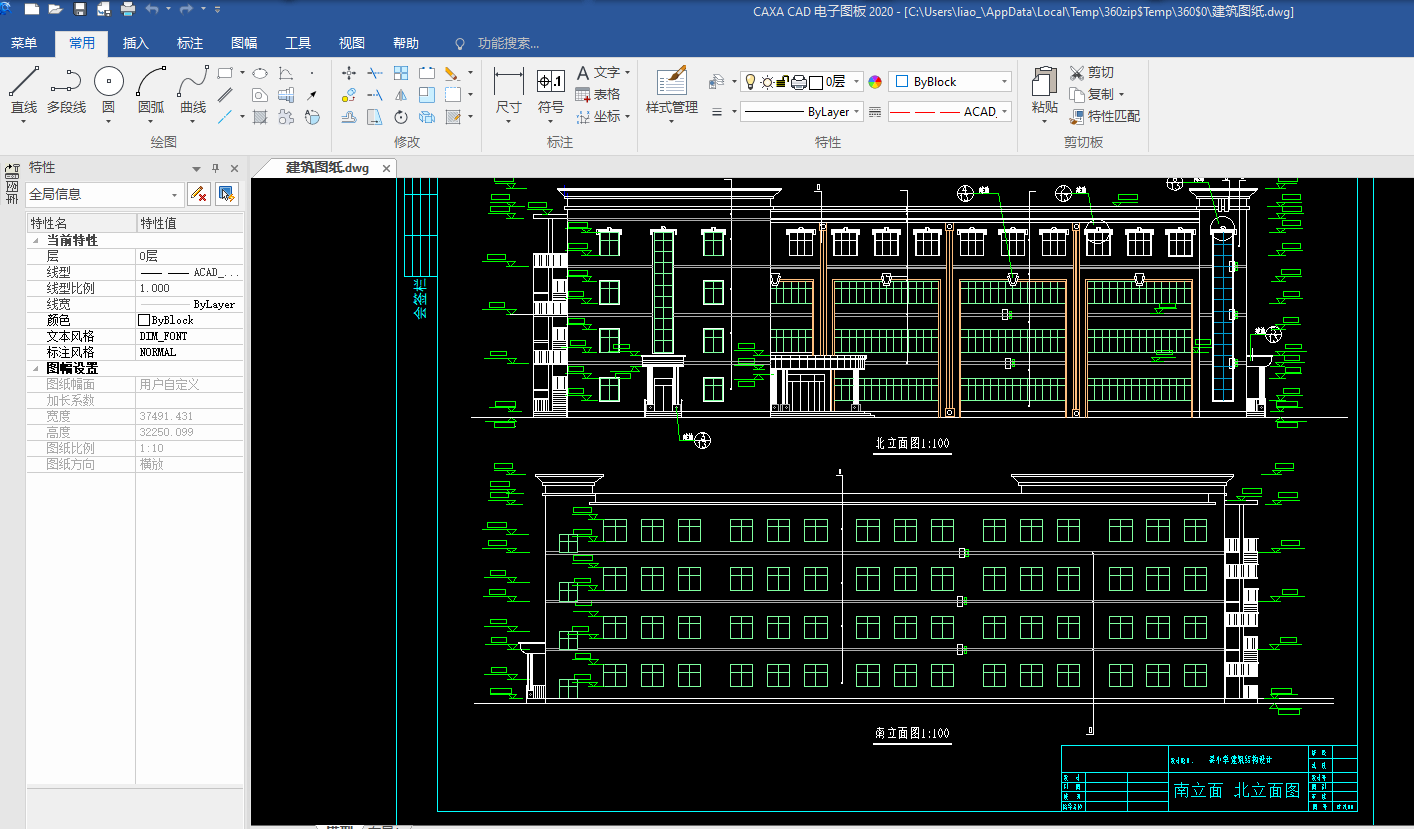Choose the 多段线 polyline tool
1414x829 pixels.
(66, 91)
